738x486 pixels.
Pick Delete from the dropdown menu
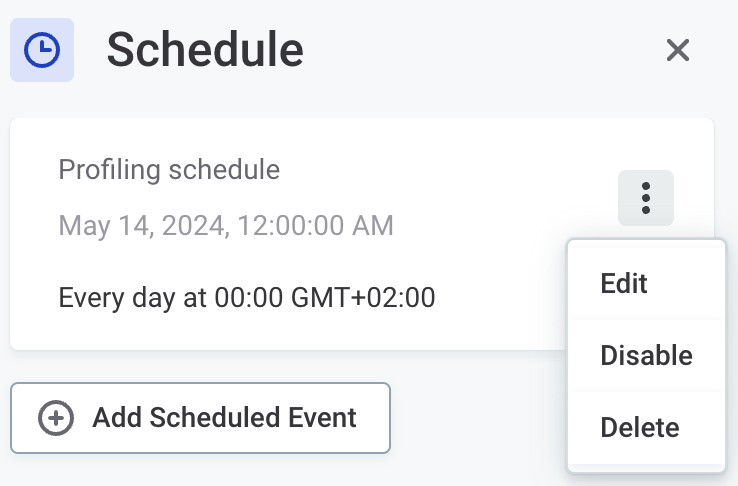[x=640, y=428]
